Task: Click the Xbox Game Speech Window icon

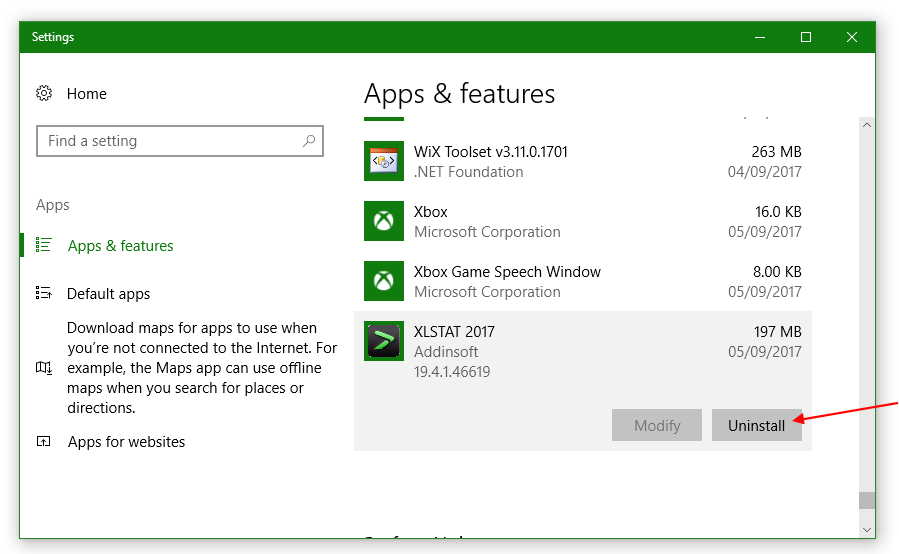Action: [384, 281]
